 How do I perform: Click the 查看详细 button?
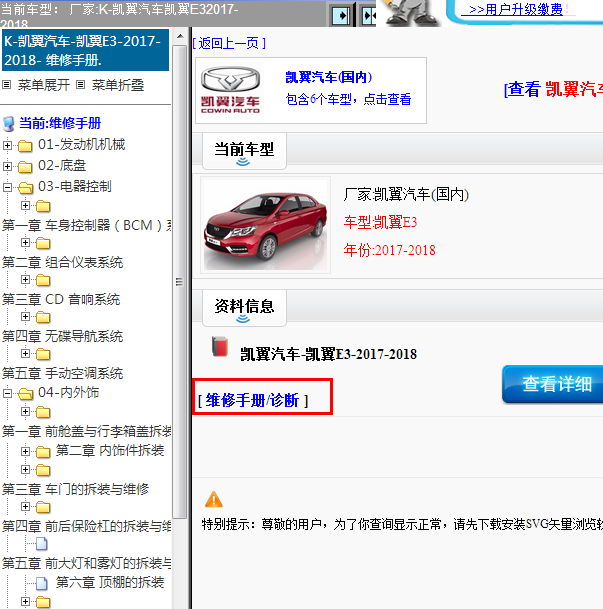tap(553, 384)
